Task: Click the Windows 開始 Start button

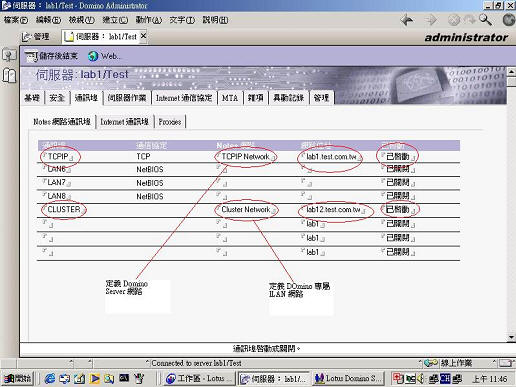Action: click(18, 378)
